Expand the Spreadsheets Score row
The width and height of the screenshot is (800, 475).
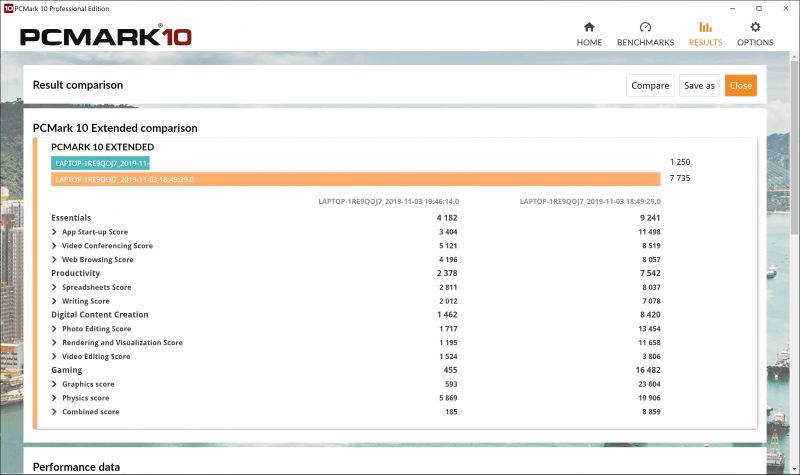[54, 287]
